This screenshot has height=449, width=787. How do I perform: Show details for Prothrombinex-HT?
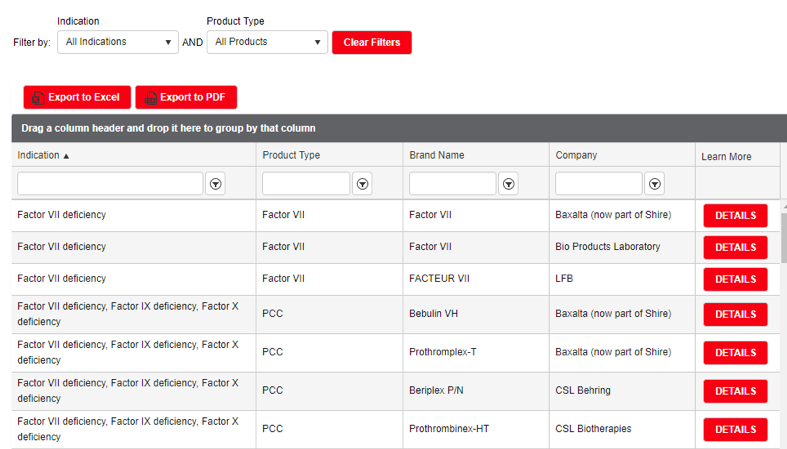735,429
